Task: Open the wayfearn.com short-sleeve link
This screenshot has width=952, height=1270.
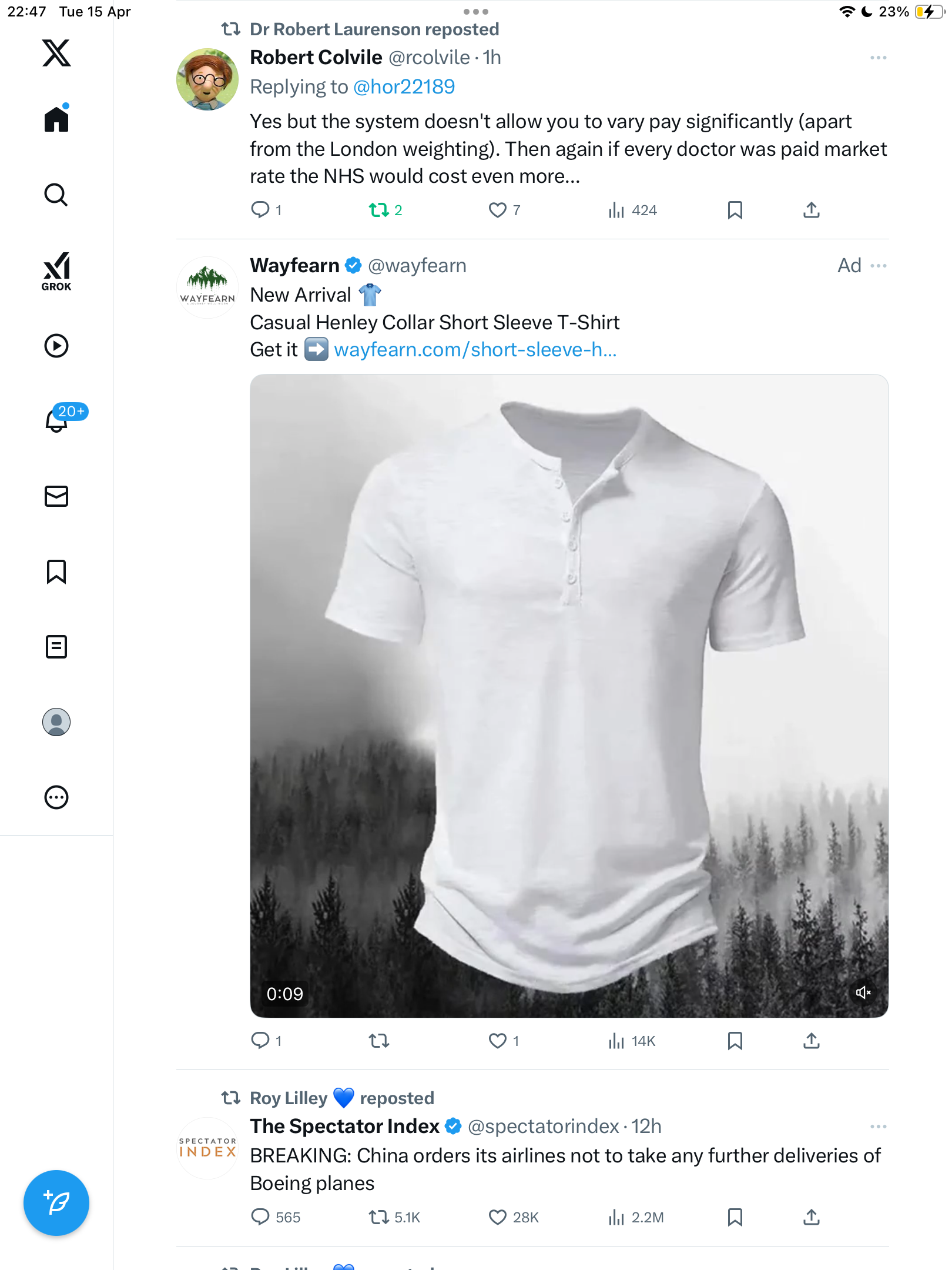Action: click(475, 350)
